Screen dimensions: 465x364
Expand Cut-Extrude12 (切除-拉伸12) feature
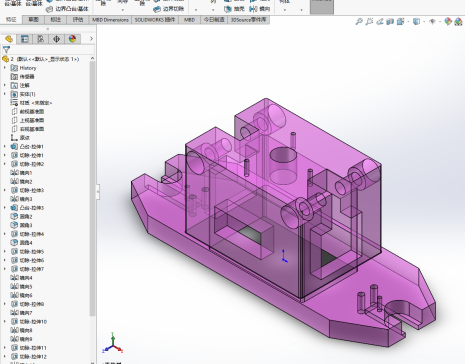click(5, 357)
